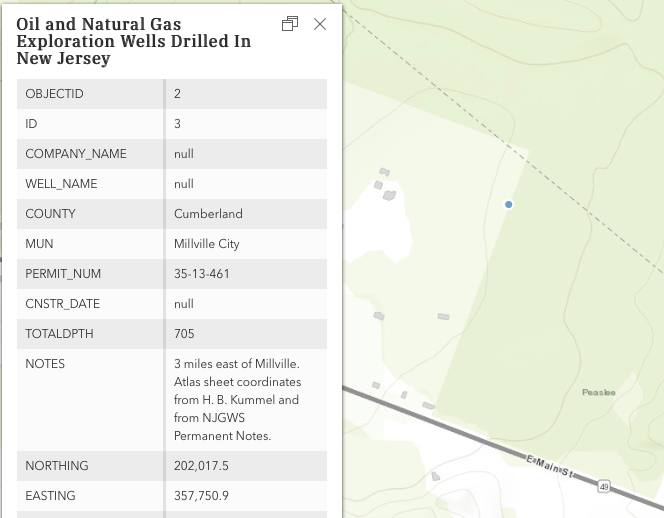Screen dimensions: 664x518
Task: Select the EASTING value 357,750.9
Action: 201,496
